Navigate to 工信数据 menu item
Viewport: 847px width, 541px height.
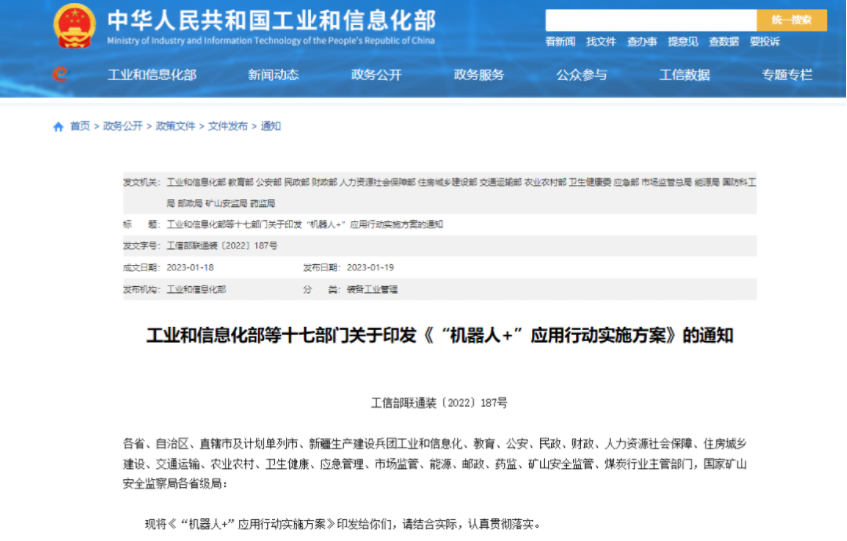pos(685,75)
